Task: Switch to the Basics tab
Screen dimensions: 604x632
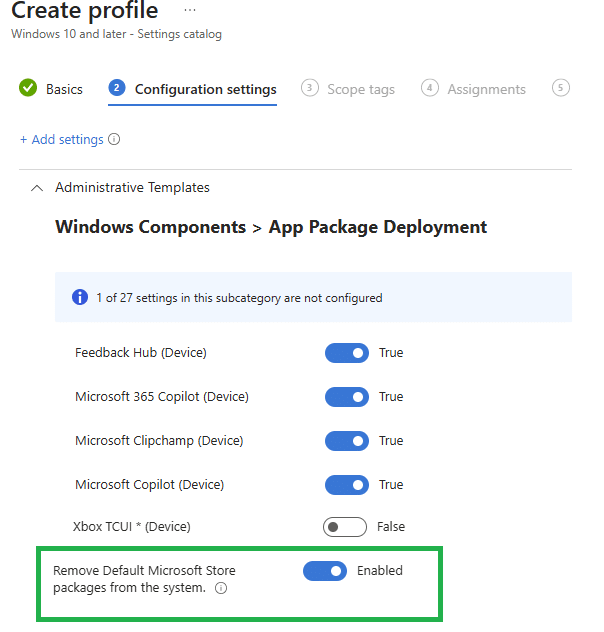Action: point(64,89)
